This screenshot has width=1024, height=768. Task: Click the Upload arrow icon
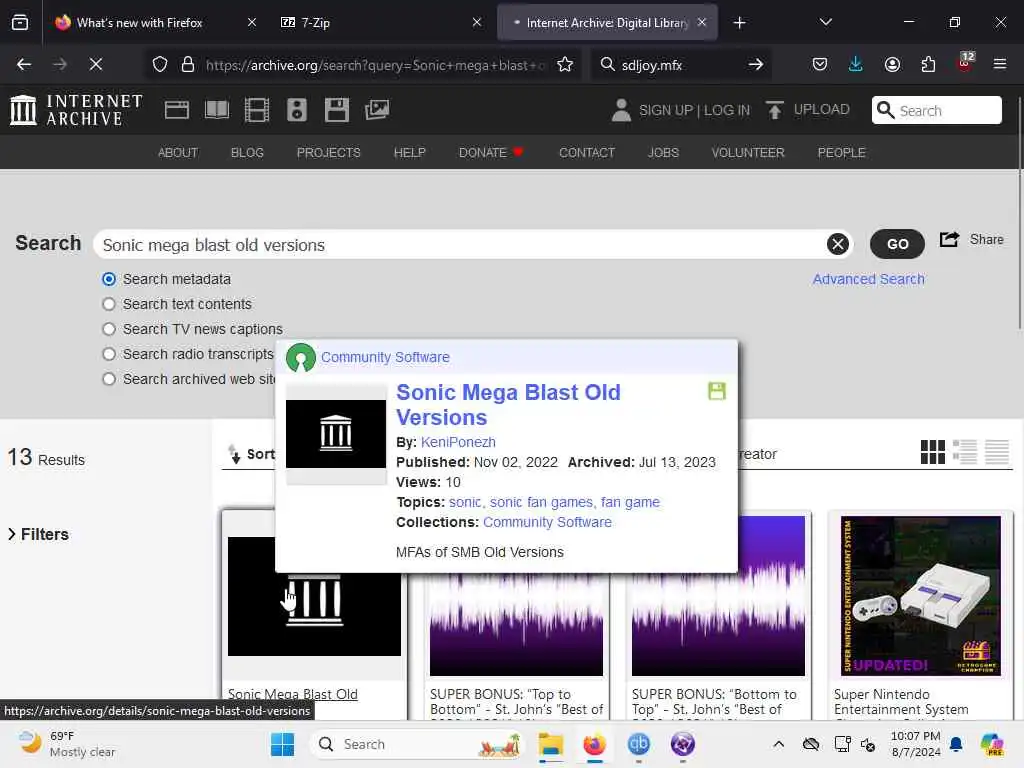click(775, 110)
